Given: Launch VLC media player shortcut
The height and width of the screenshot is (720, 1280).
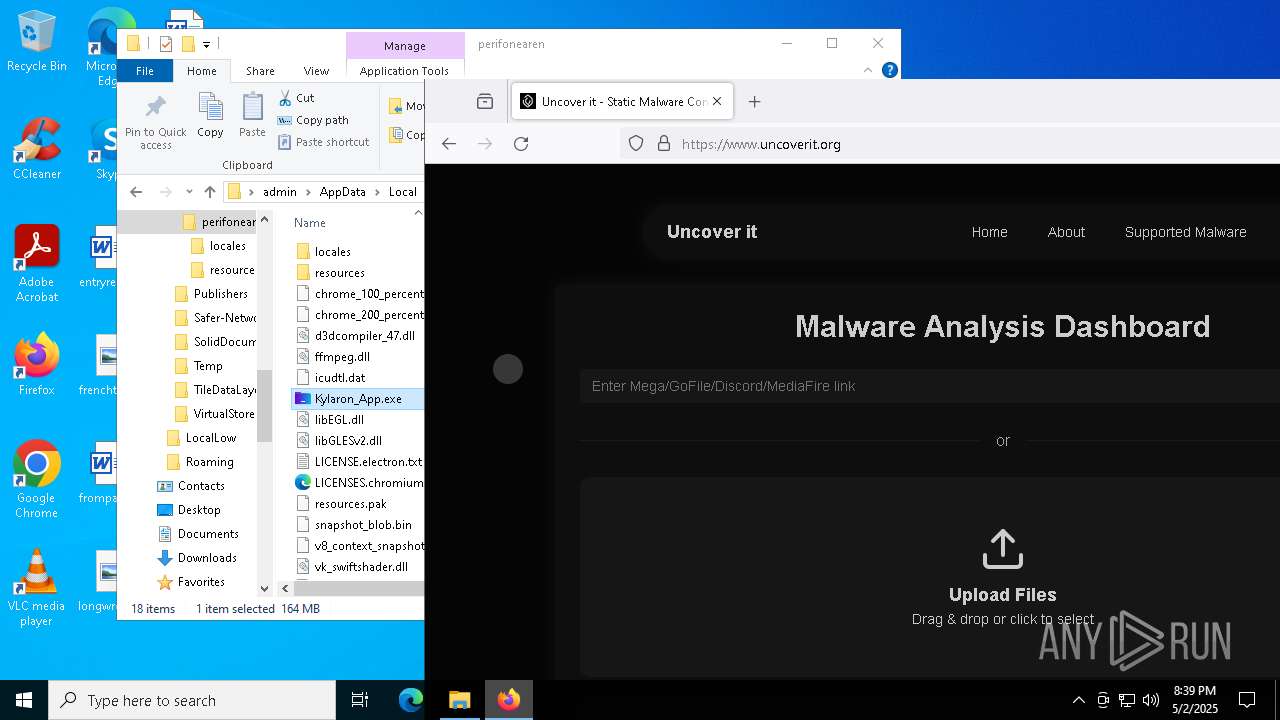Looking at the screenshot, I should [x=36, y=588].
